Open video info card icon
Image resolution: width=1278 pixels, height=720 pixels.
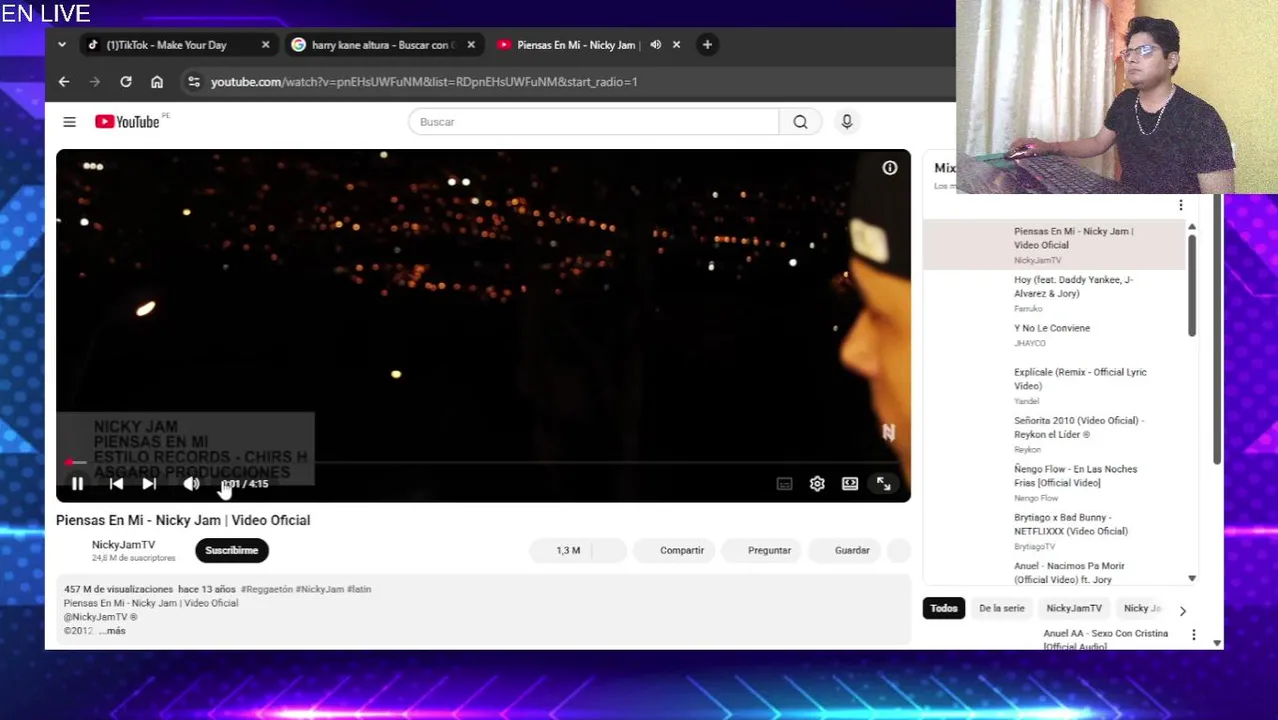pos(889,168)
